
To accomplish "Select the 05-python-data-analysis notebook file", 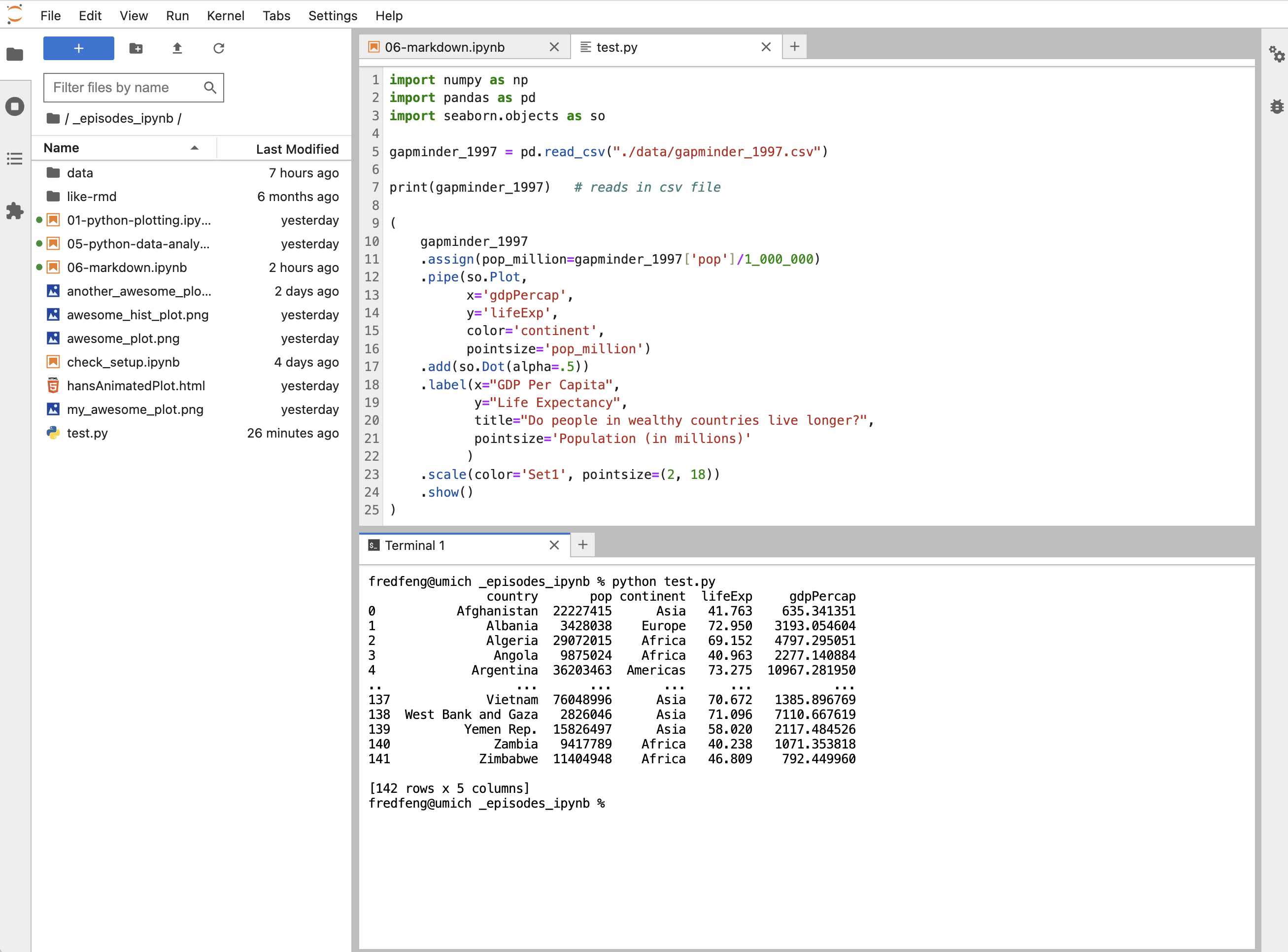I will click(x=191, y=244).
